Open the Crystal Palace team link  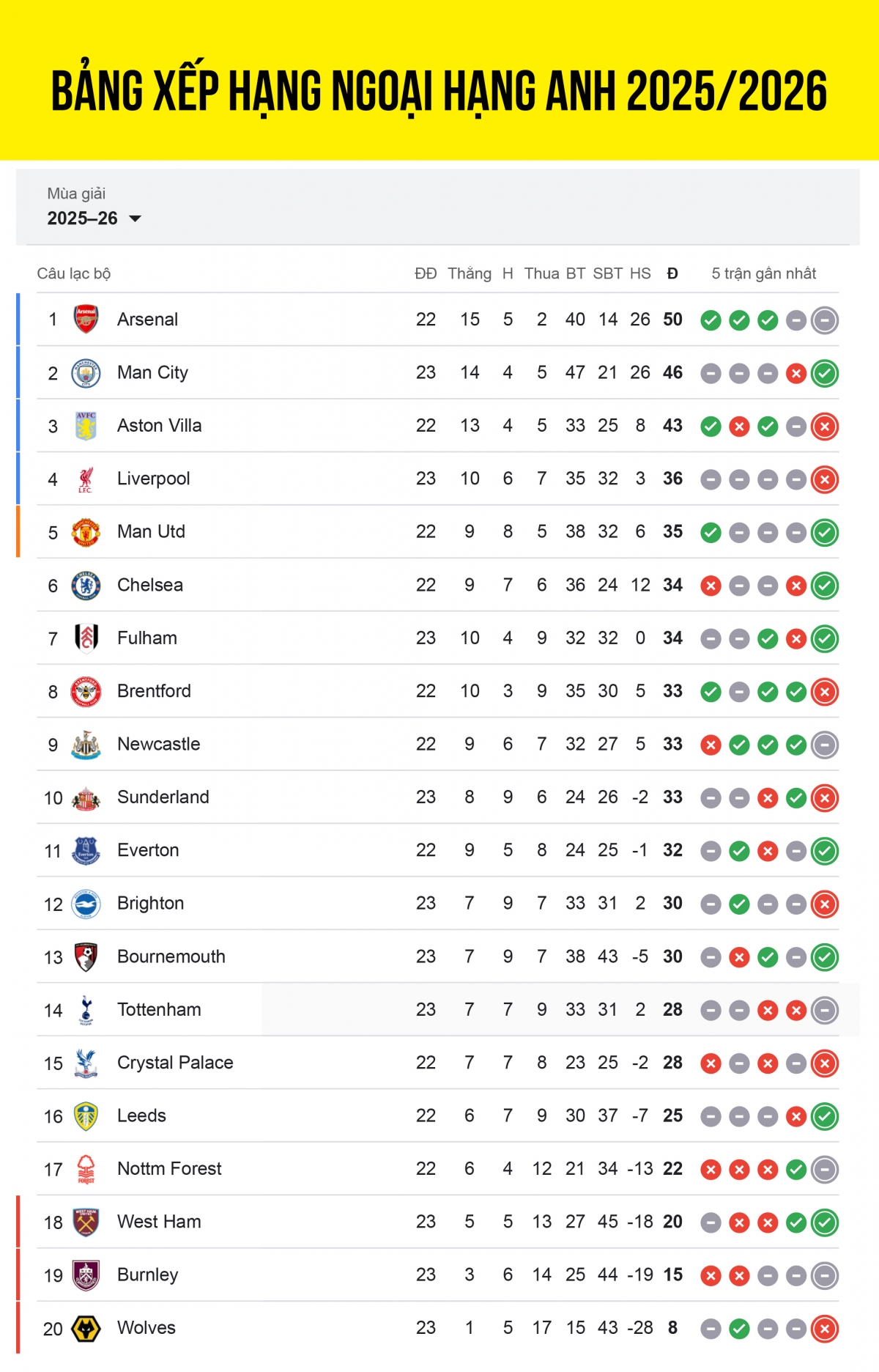tap(175, 1063)
